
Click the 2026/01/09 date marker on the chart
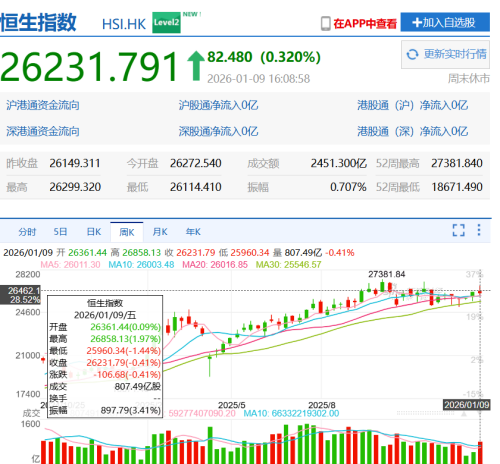click(467, 405)
